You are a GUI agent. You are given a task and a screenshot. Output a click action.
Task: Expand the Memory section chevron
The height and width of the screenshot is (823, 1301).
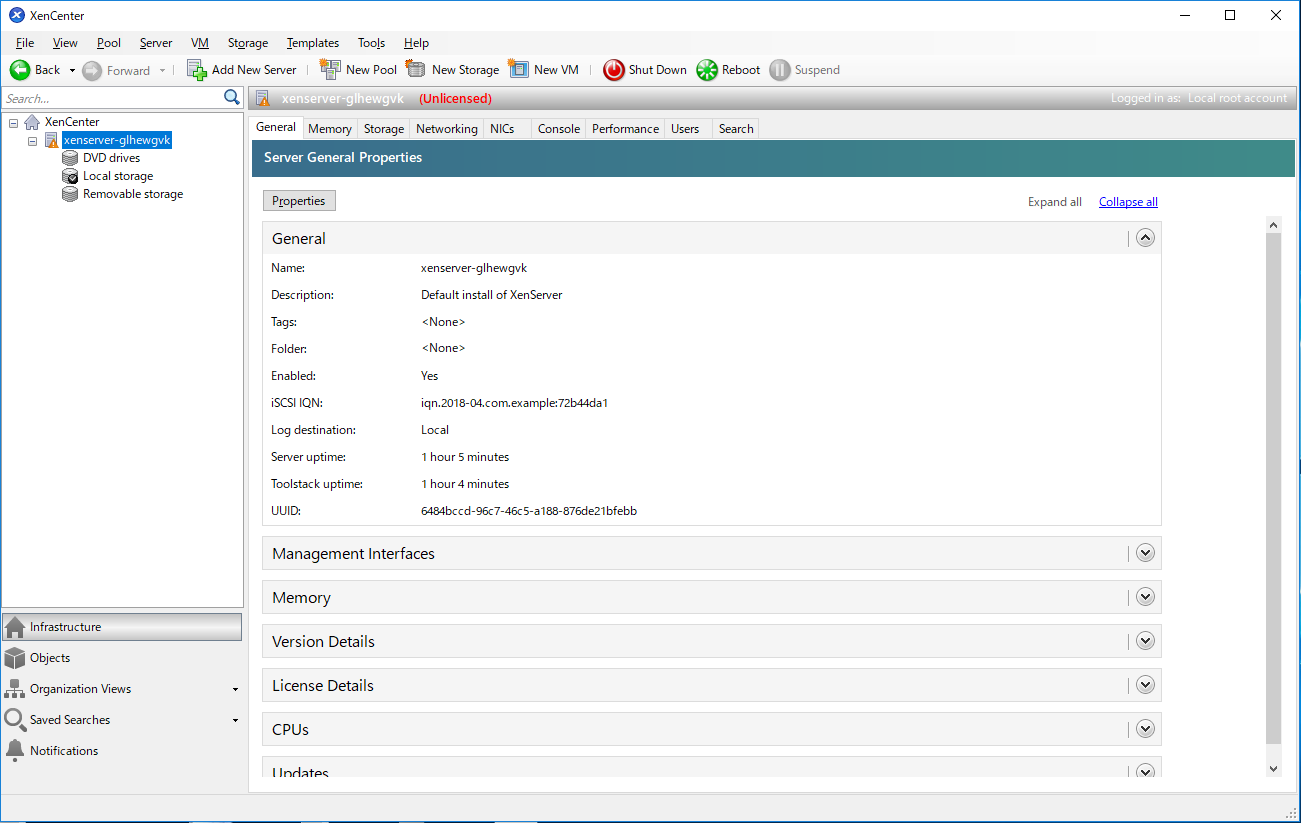[x=1144, y=596]
